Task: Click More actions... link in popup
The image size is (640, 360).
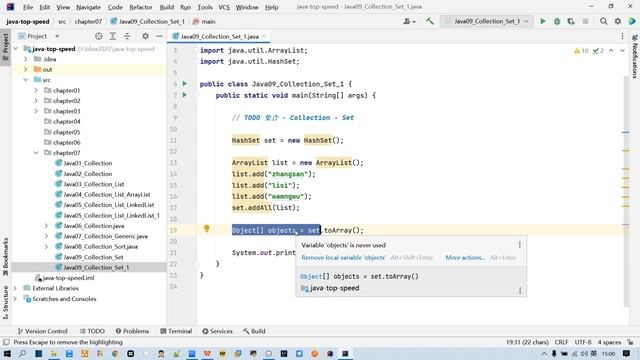Action: point(465,258)
